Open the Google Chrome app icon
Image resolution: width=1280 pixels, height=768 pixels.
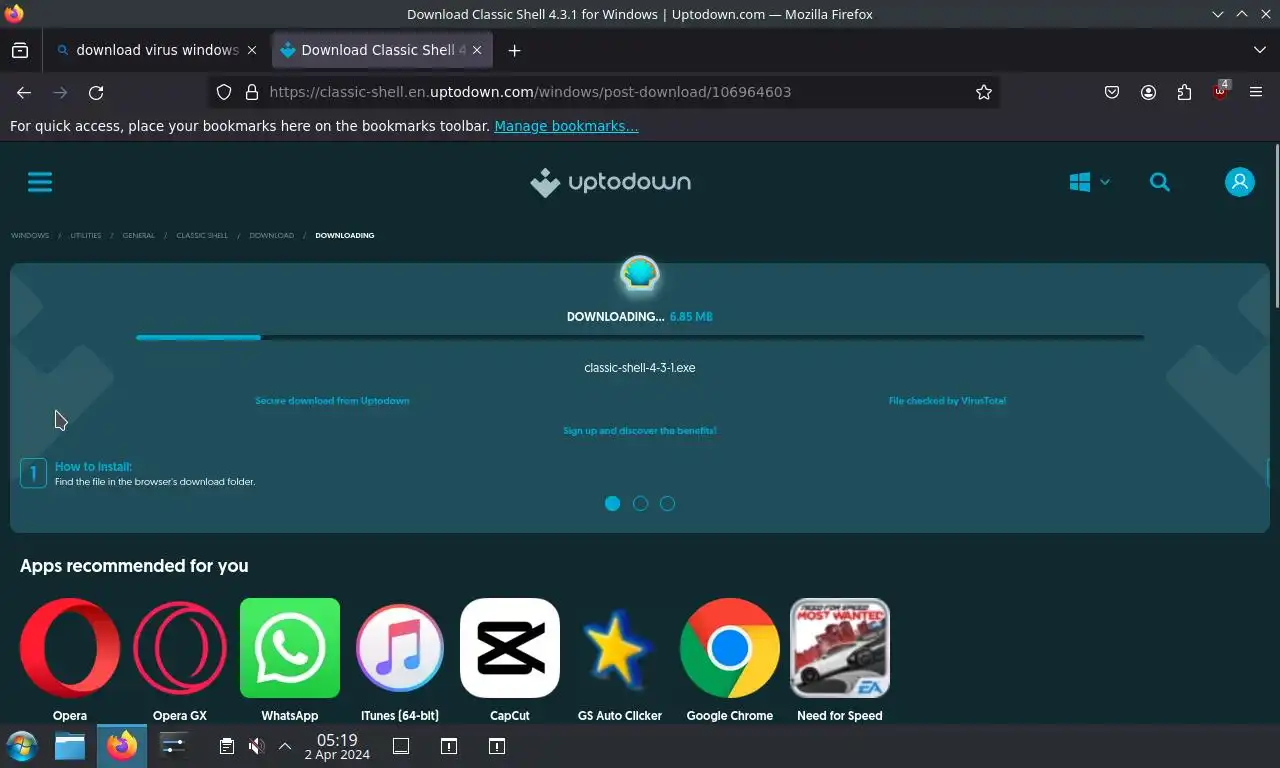click(730, 648)
